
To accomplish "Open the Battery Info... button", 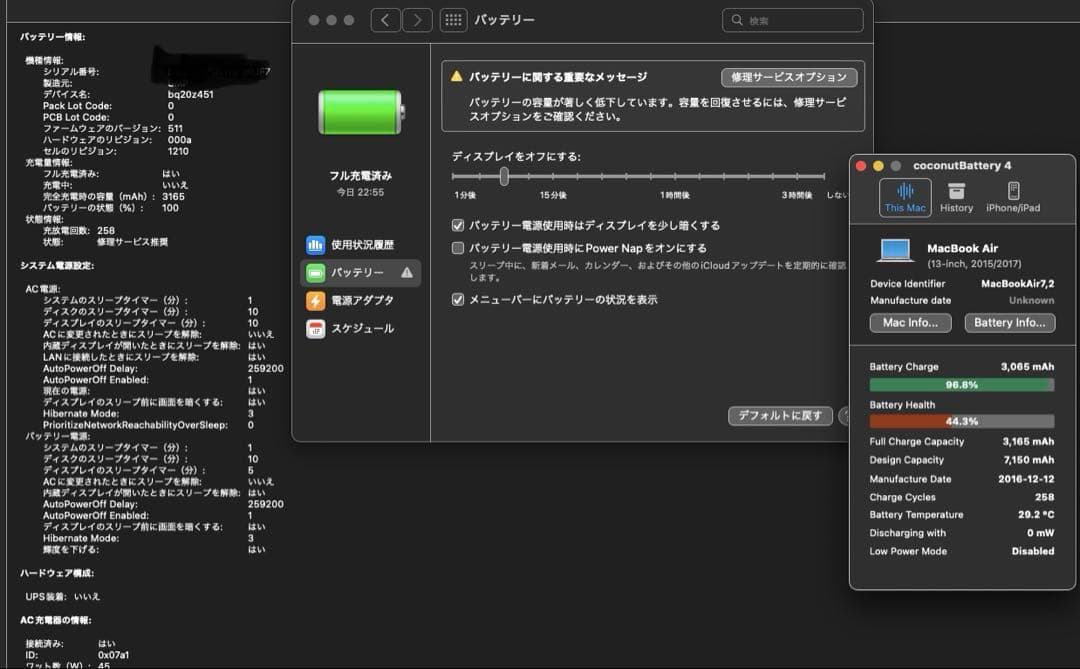I will [x=1010, y=322].
